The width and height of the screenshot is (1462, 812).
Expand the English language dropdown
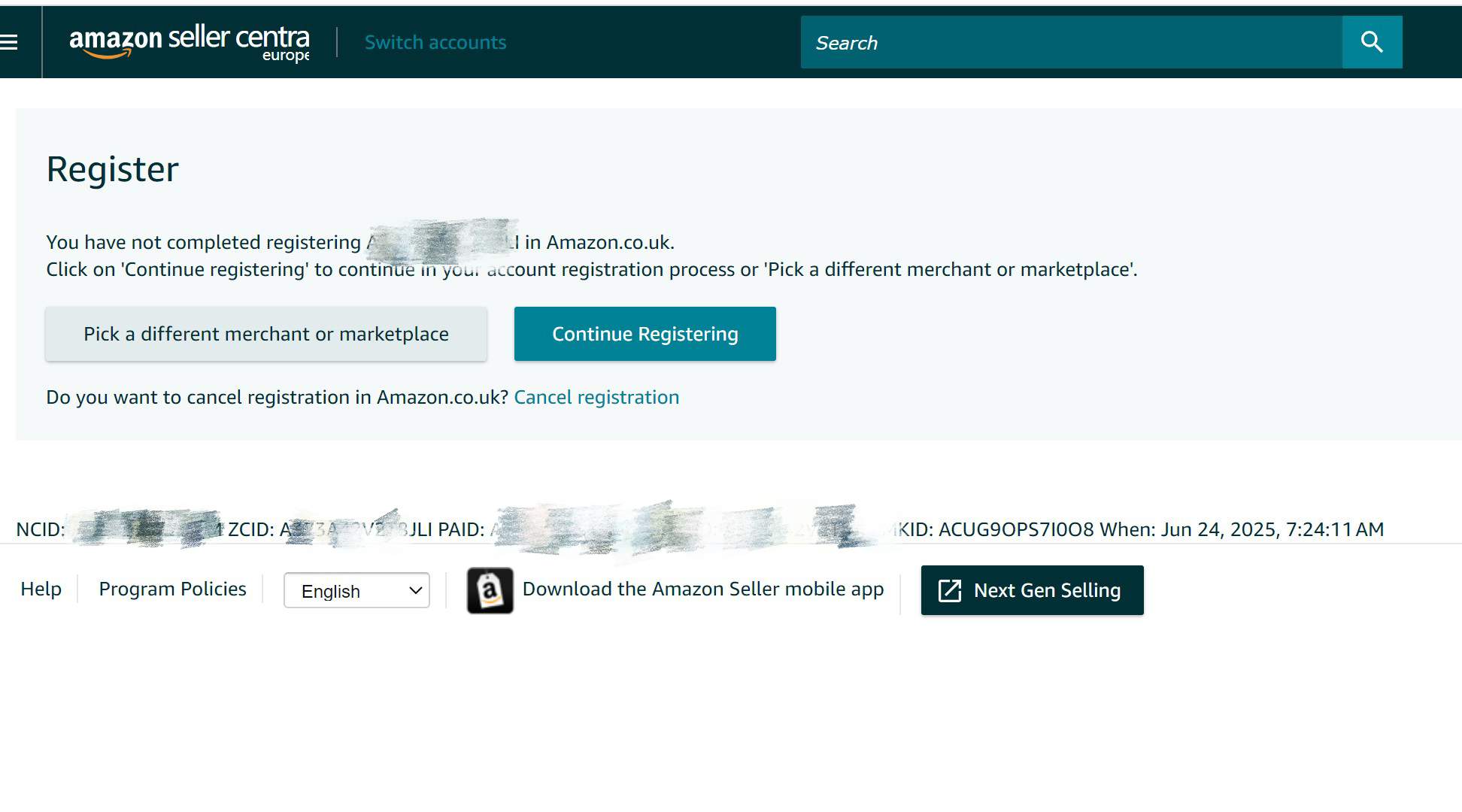(x=356, y=590)
